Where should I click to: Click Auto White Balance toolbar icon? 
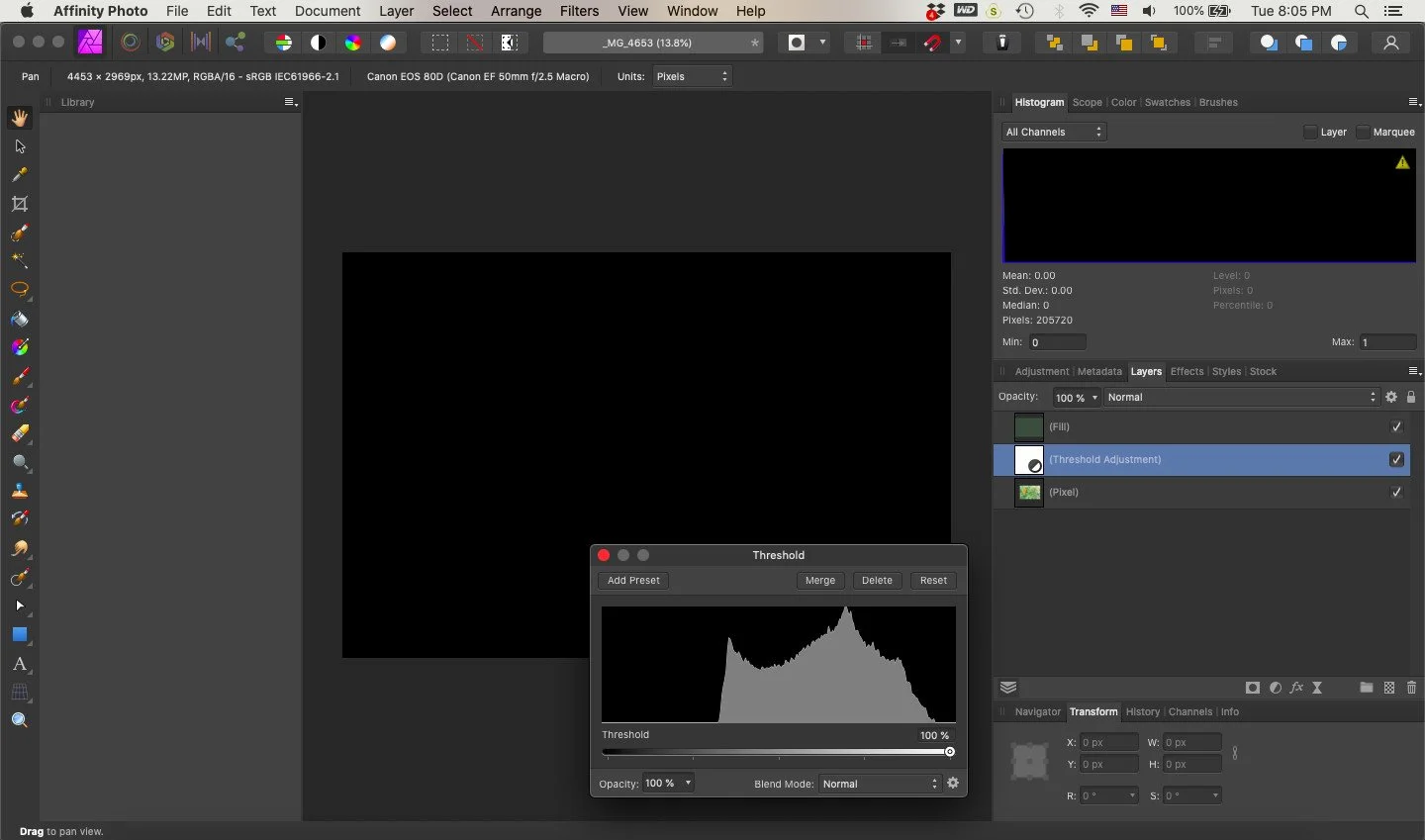point(388,43)
